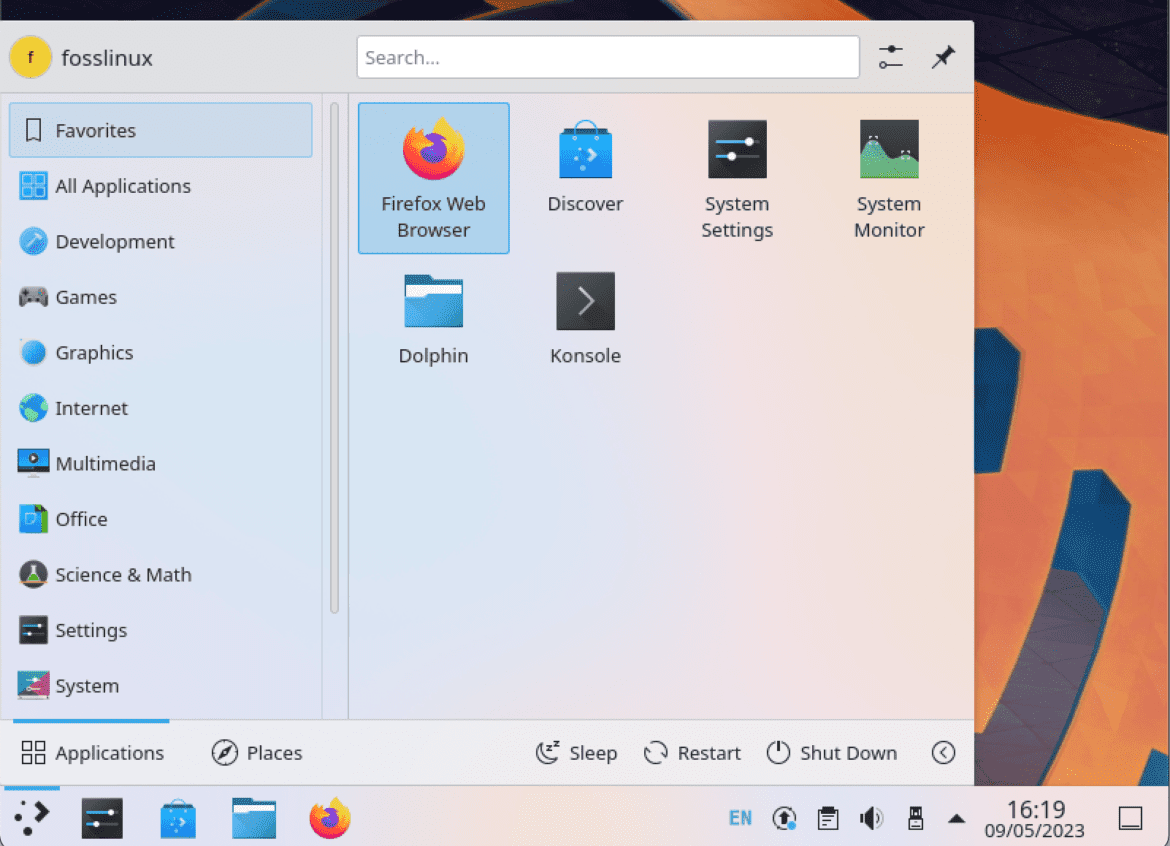Launch the Konsole terminal
The width and height of the screenshot is (1170, 846).
585,316
